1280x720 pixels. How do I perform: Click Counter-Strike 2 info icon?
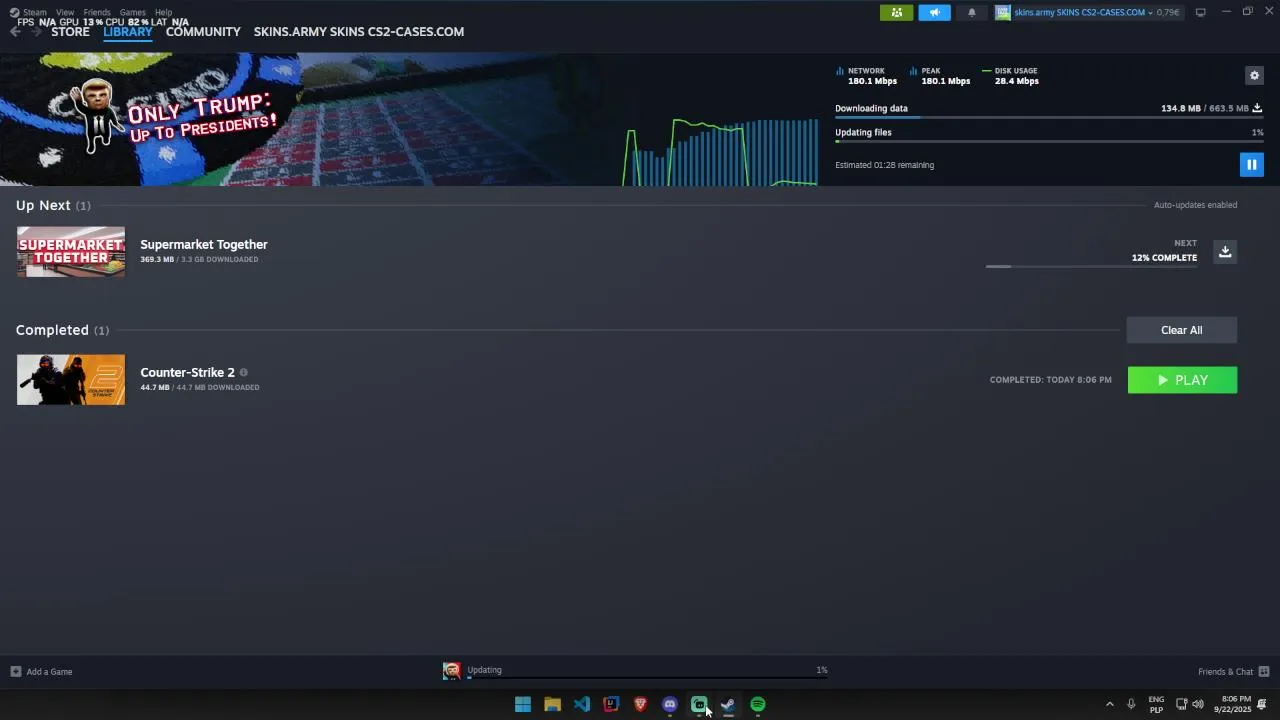tap(243, 372)
